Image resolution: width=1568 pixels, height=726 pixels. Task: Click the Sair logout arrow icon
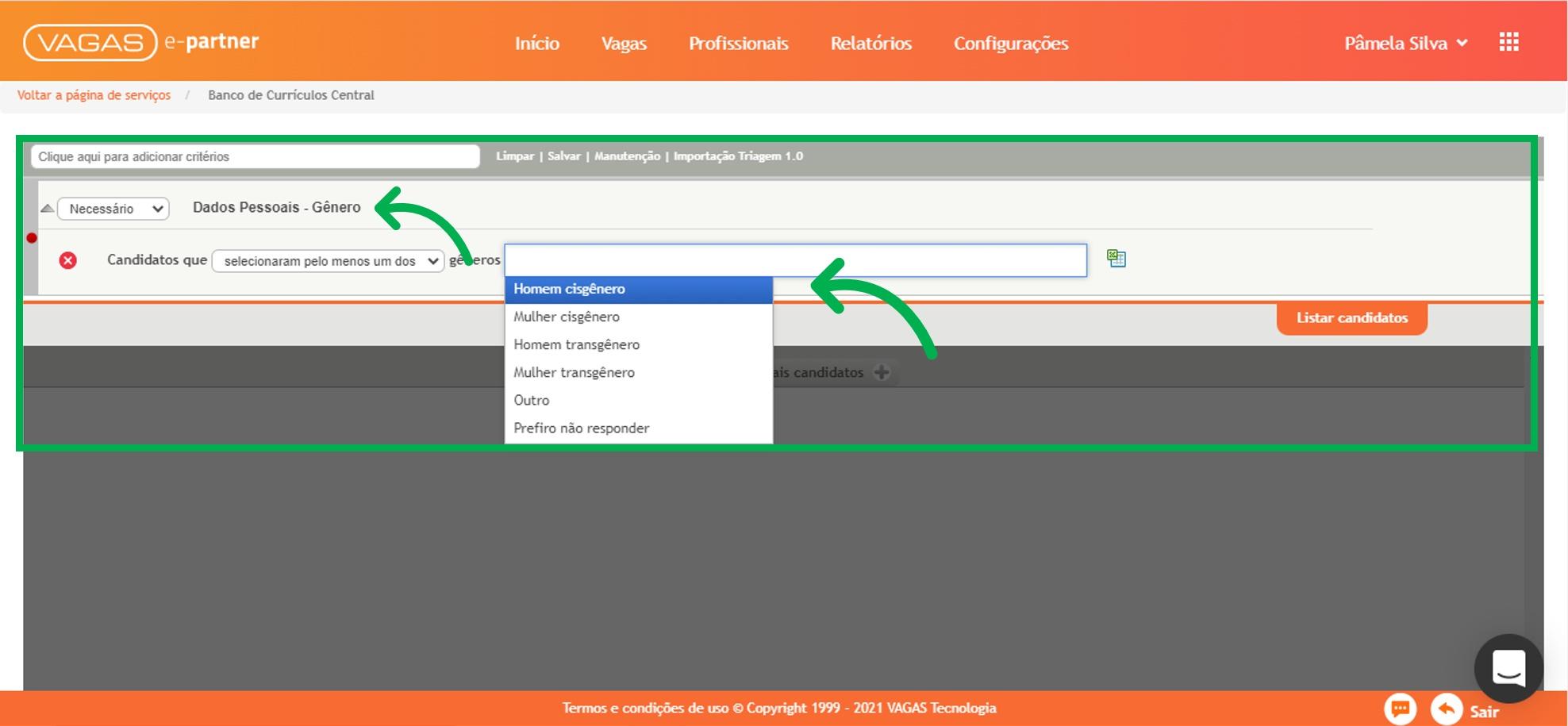tap(1447, 709)
